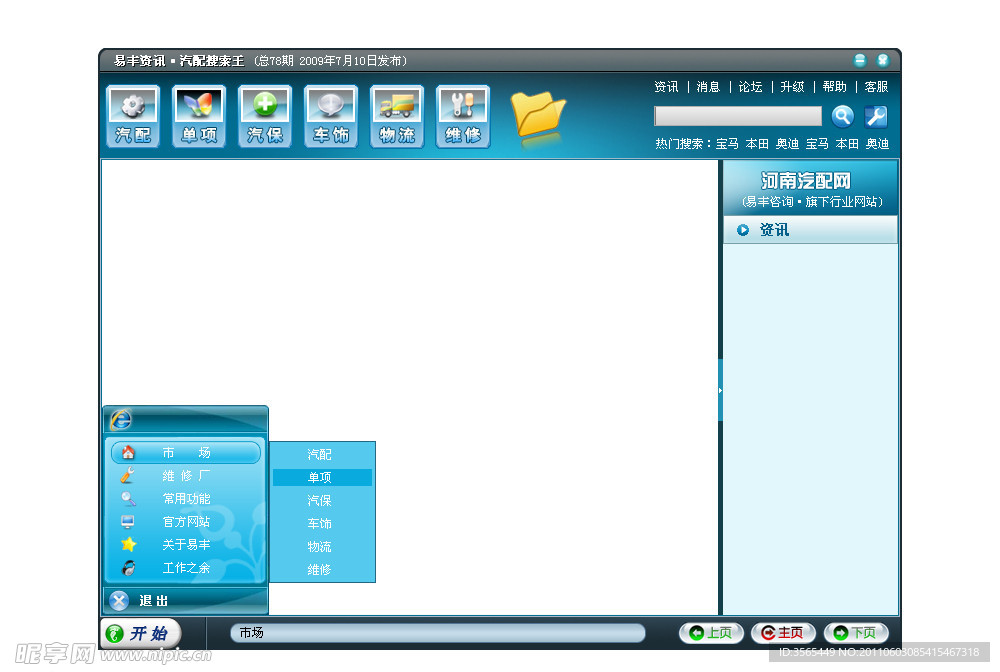Viewport: 1000px width, 672px height.
Task: Open the 消息 top link
Action: click(x=708, y=87)
